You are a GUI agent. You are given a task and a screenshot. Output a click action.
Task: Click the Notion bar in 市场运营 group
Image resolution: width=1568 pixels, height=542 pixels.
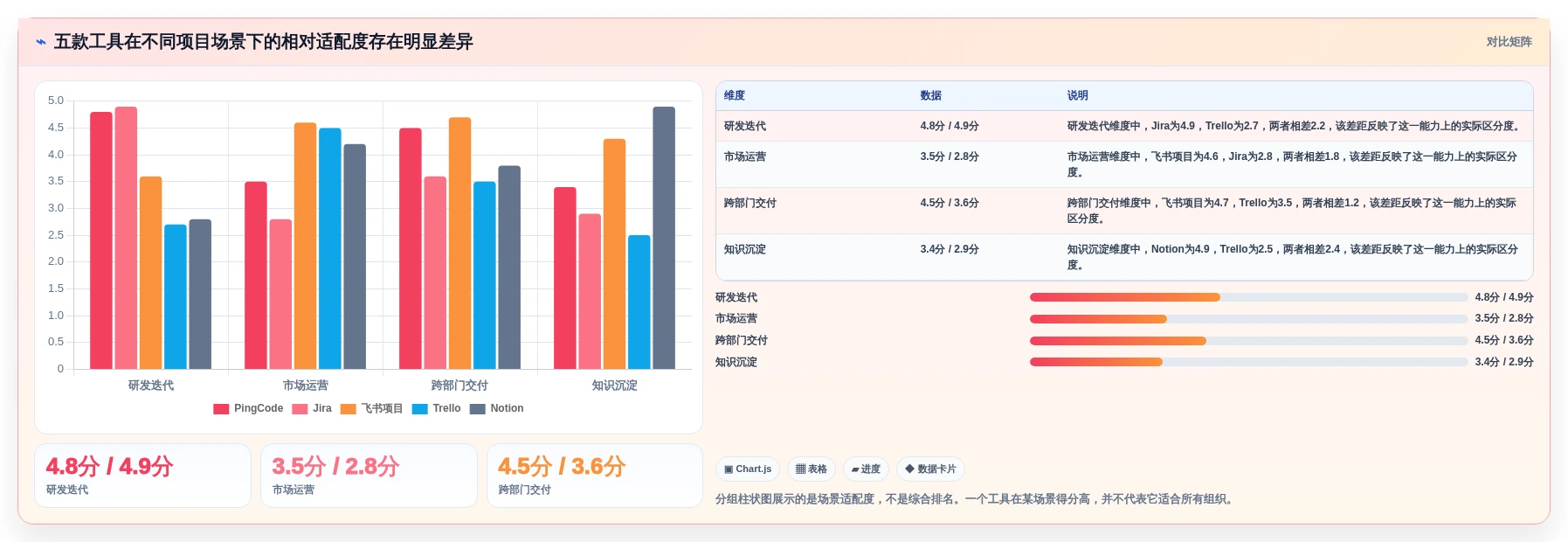355,256
